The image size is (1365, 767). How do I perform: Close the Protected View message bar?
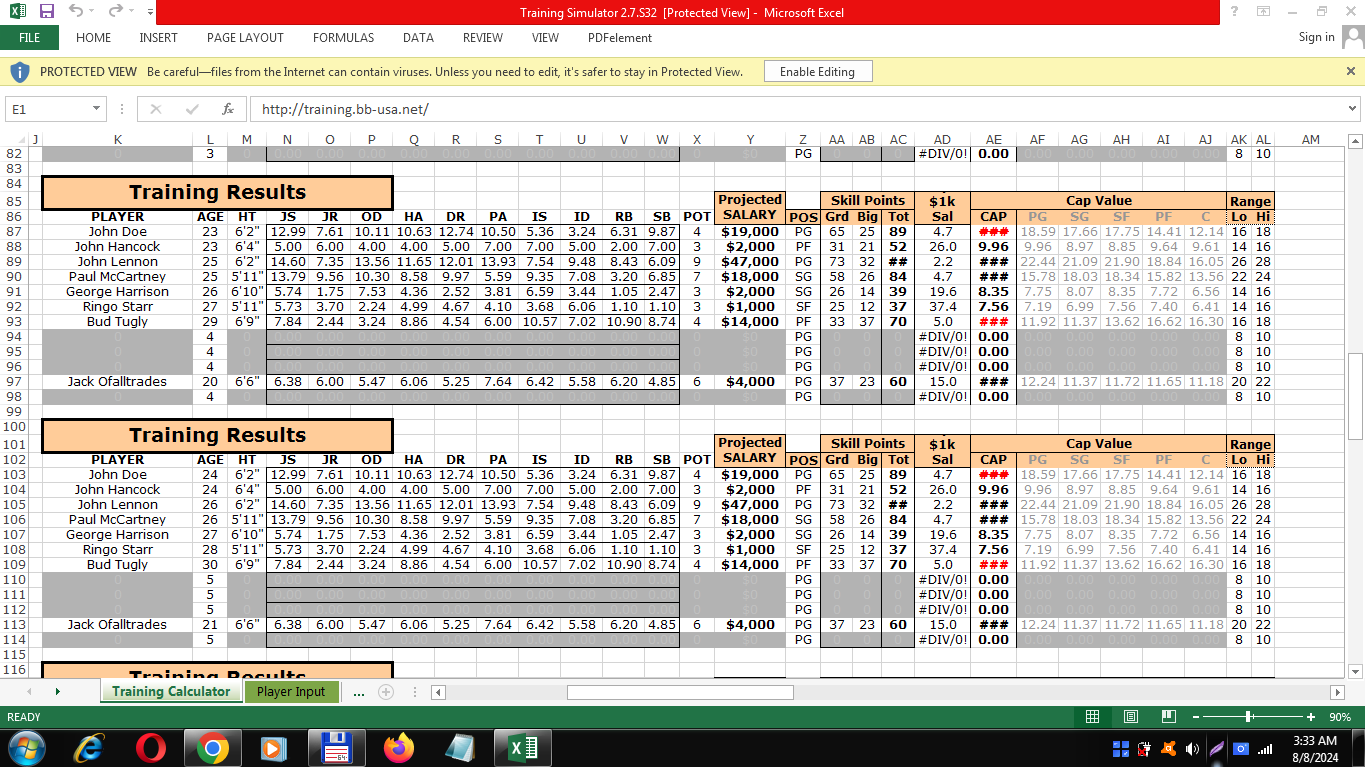point(1351,72)
